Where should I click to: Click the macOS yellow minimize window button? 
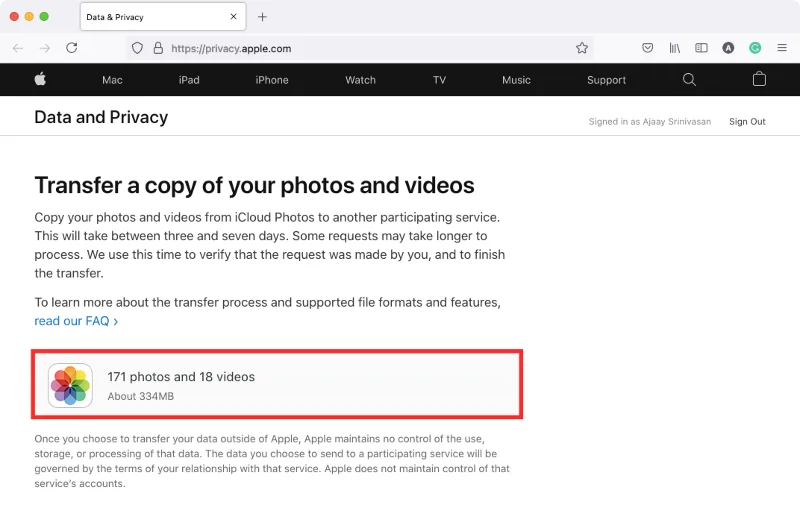pos(29,16)
